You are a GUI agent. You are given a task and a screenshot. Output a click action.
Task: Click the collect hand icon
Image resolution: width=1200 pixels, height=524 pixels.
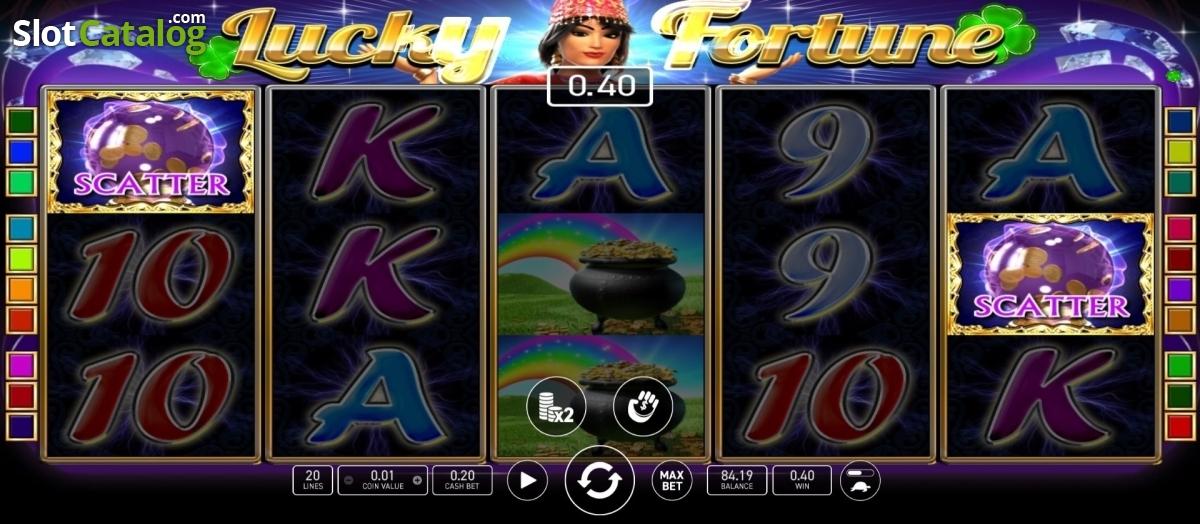(x=642, y=406)
